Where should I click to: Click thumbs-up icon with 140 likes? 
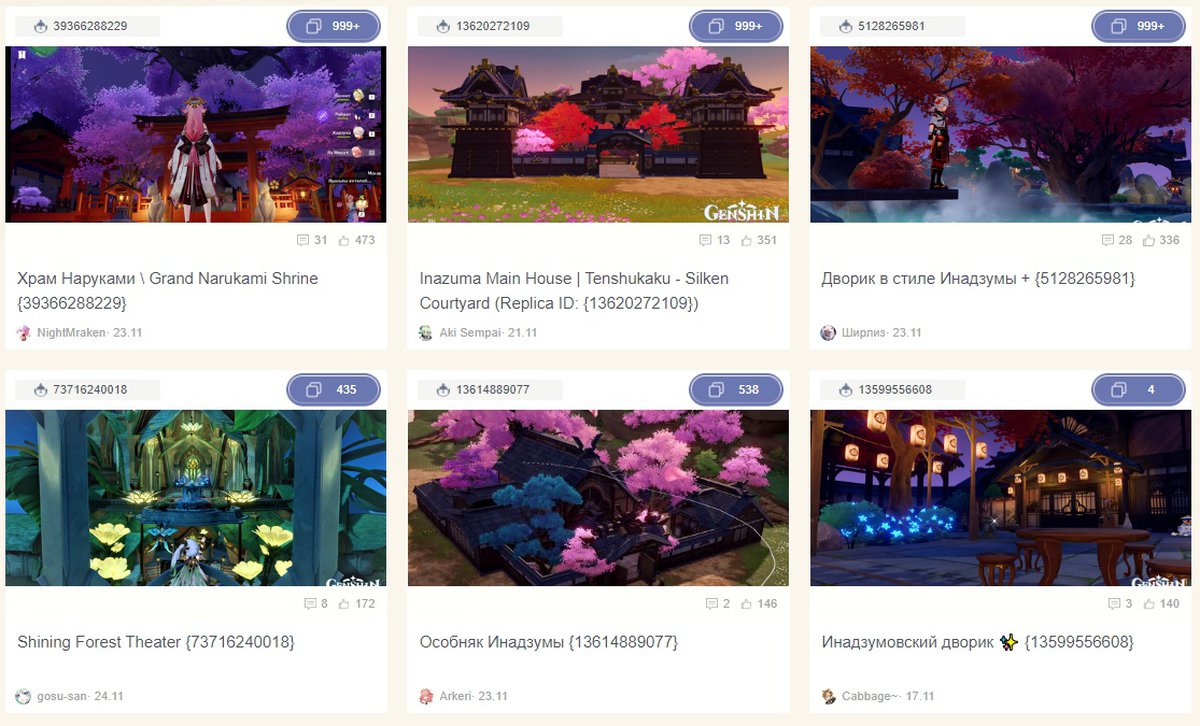point(1149,604)
